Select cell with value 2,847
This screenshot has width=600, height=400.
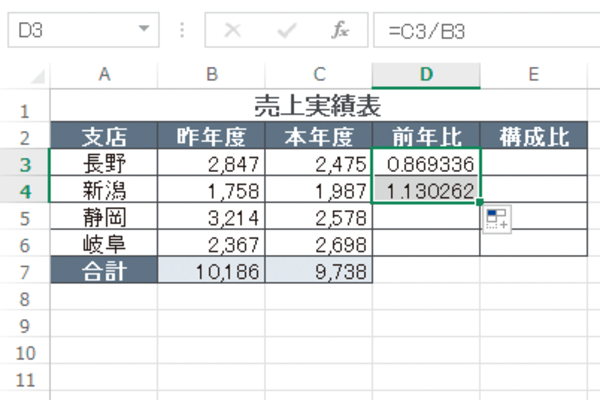pos(211,162)
